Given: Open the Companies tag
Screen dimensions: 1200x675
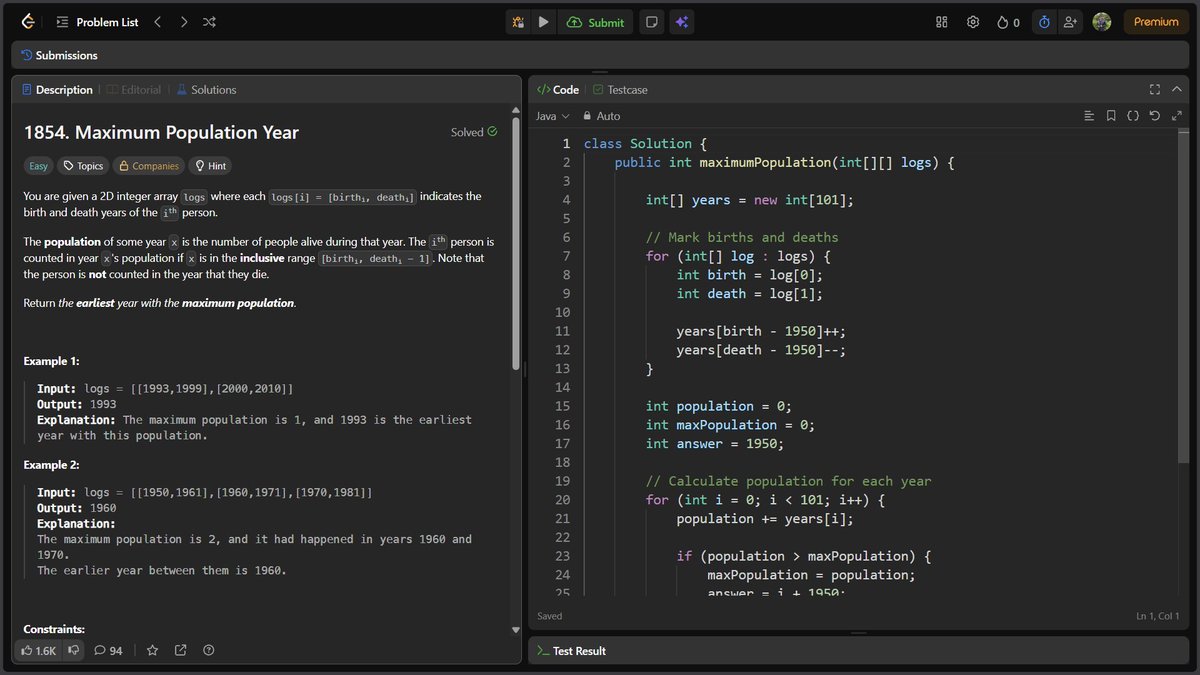Looking at the screenshot, I should click(x=148, y=166).
